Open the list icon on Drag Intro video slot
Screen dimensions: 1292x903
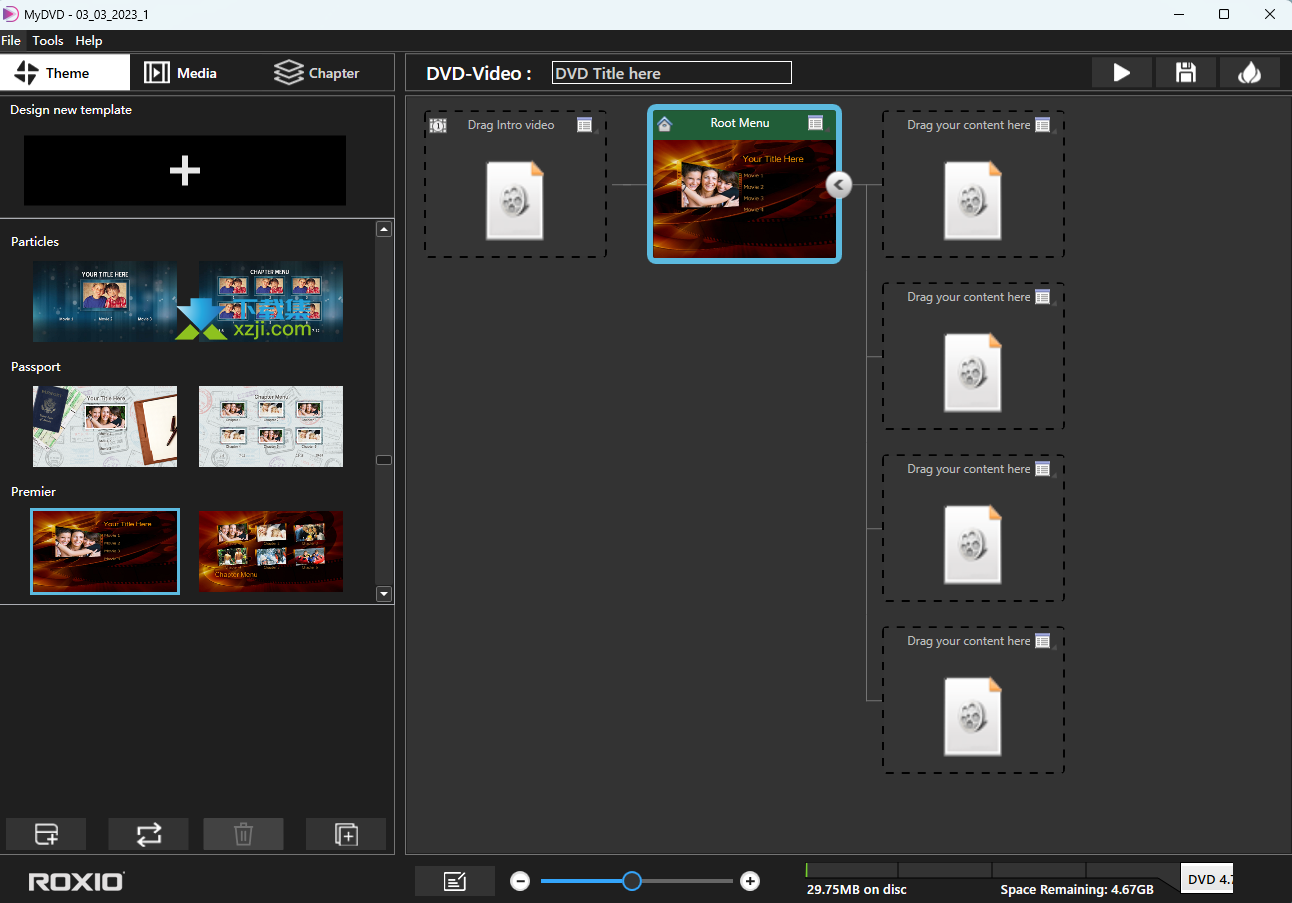(585, 125)
